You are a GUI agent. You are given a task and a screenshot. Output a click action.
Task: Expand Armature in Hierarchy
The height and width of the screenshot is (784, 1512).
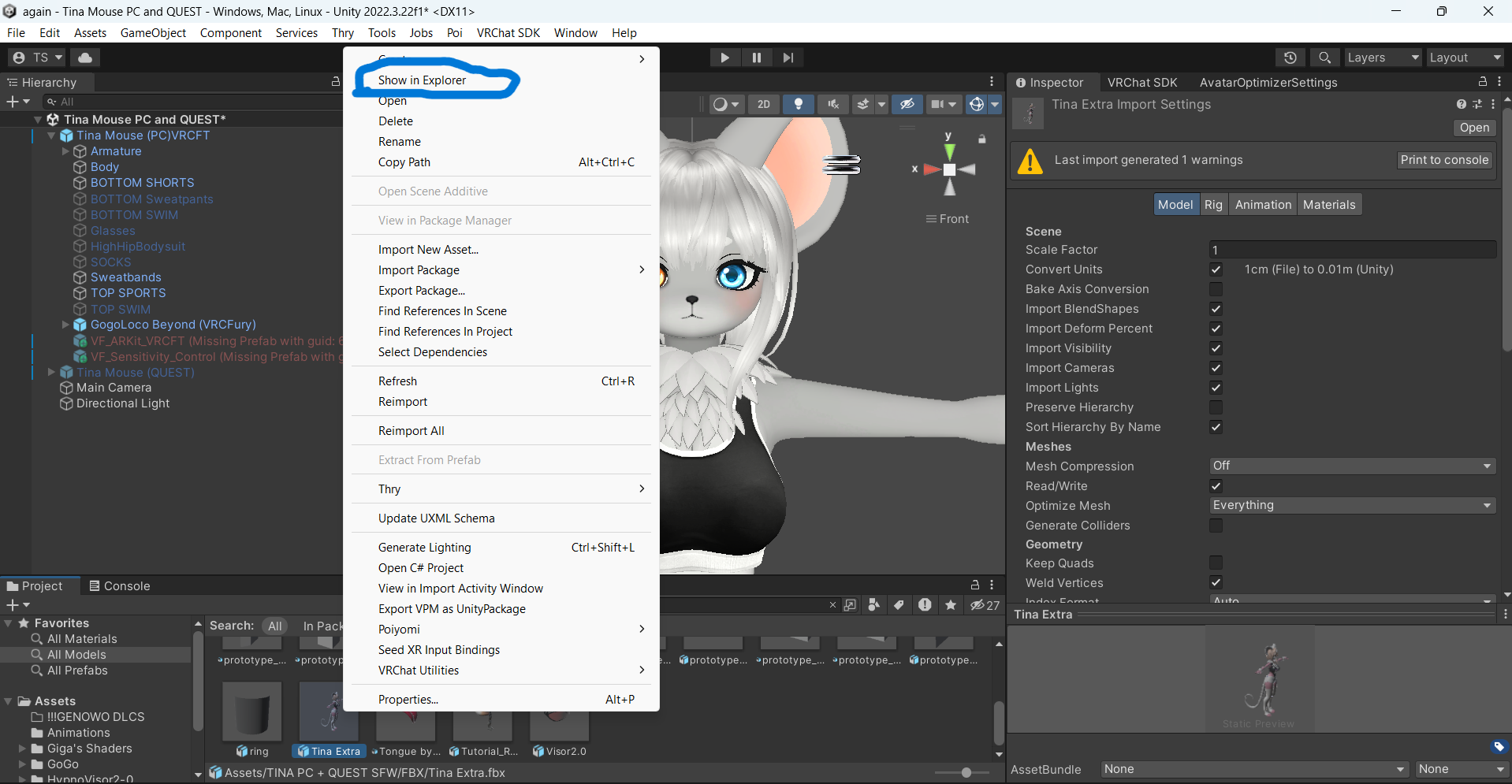pyautogui.click(x=65, y=151)
